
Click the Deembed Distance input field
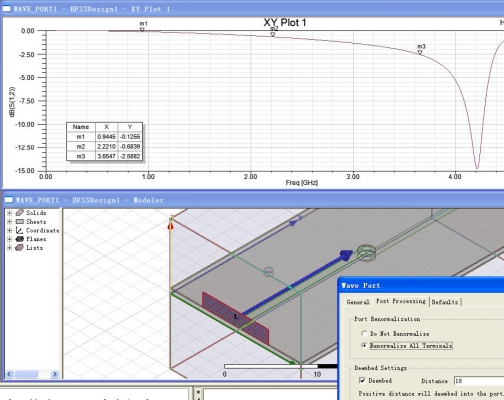[479, 381]
